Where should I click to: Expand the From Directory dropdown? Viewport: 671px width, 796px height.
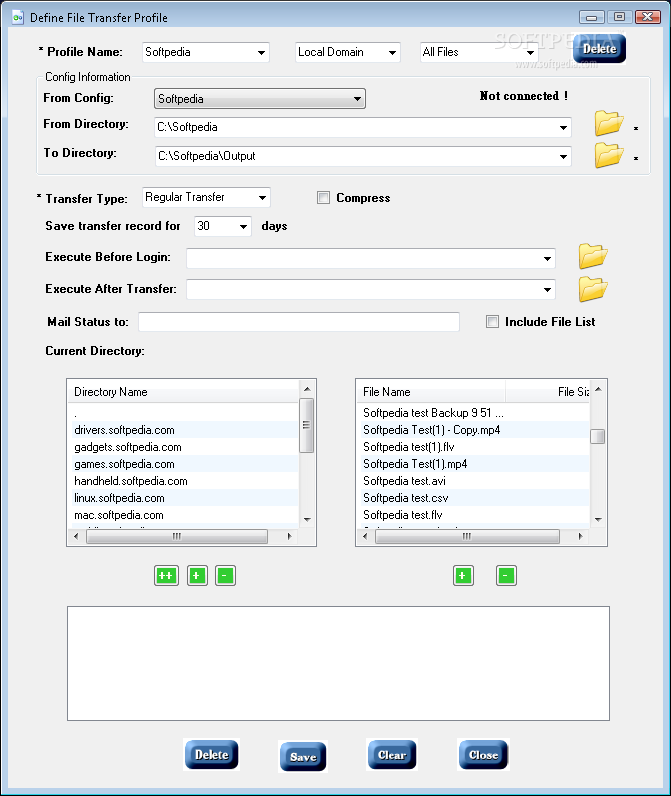click(x=563, y=127)
